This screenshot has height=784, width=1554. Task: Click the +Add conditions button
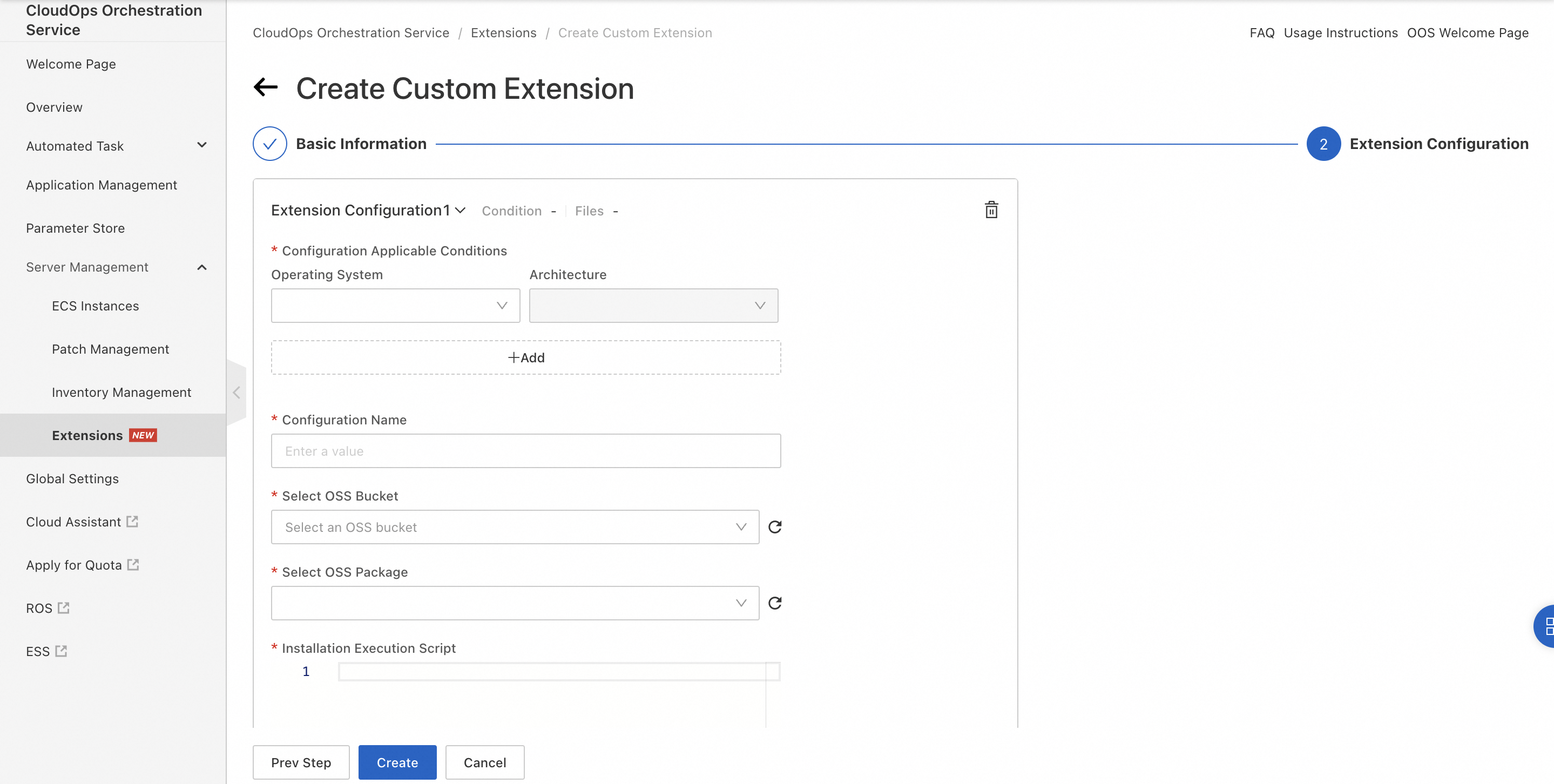pyautogui.click(x=525, y=357)
